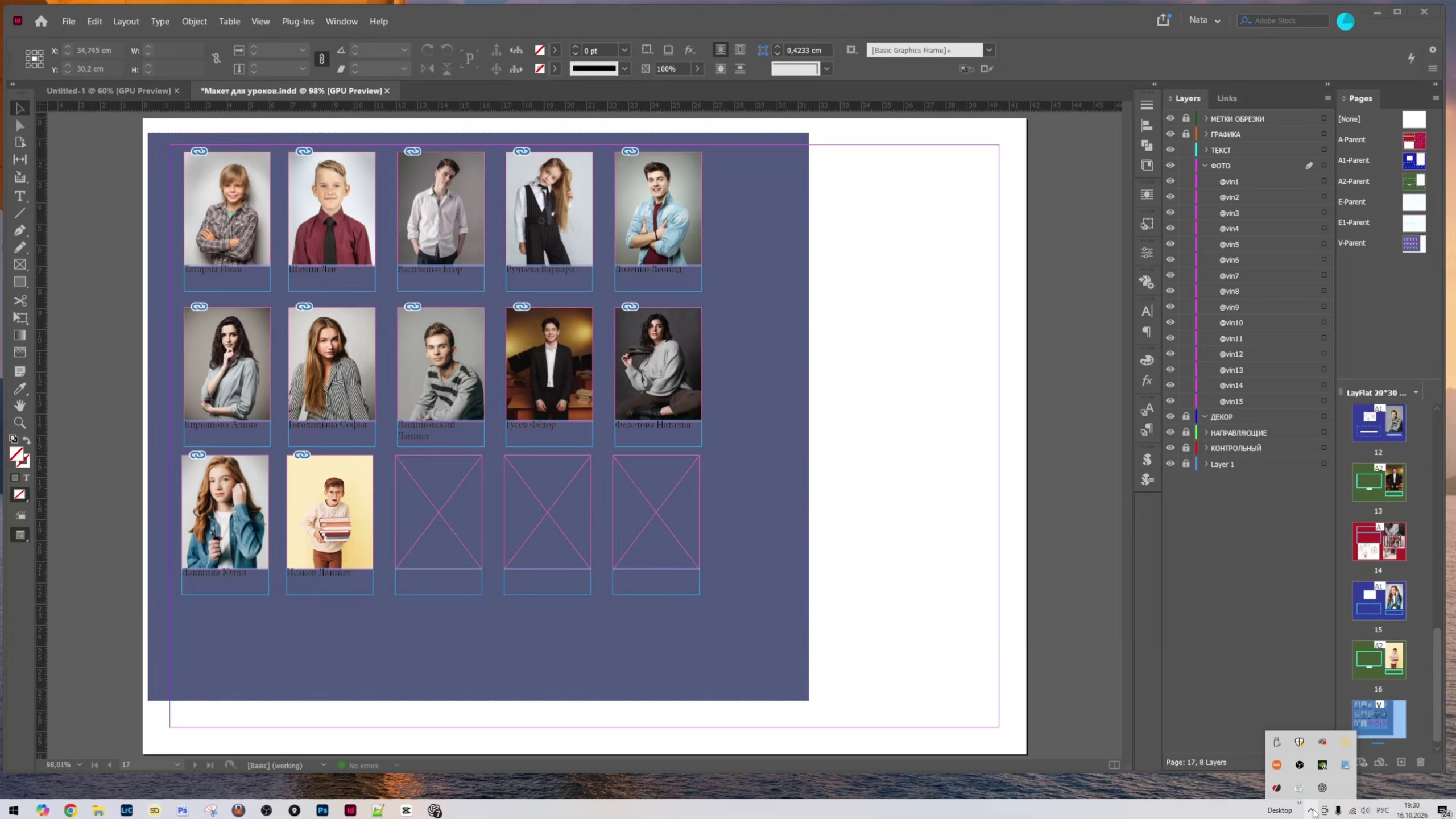This screenshot has width=1456, height=819.
Task: Hide the ТЕКСТ layer
Action: point(1170,150)
